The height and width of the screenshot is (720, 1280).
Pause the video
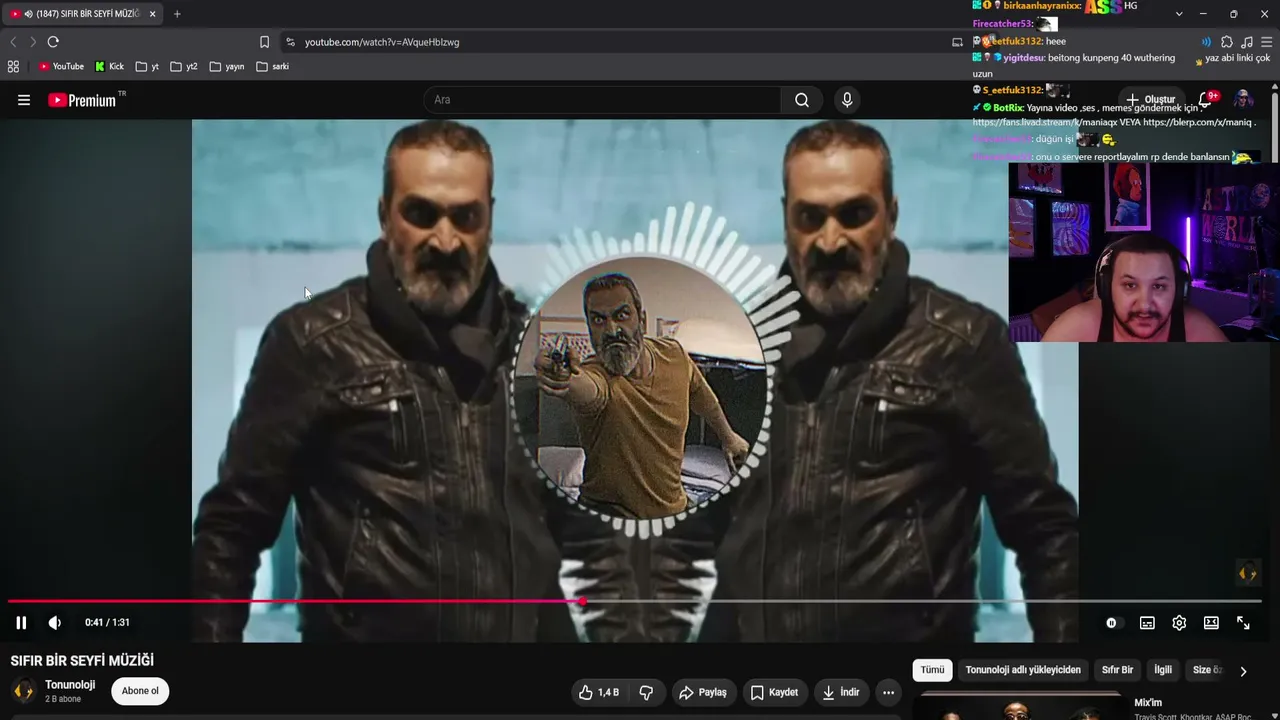tap(21, 623)
